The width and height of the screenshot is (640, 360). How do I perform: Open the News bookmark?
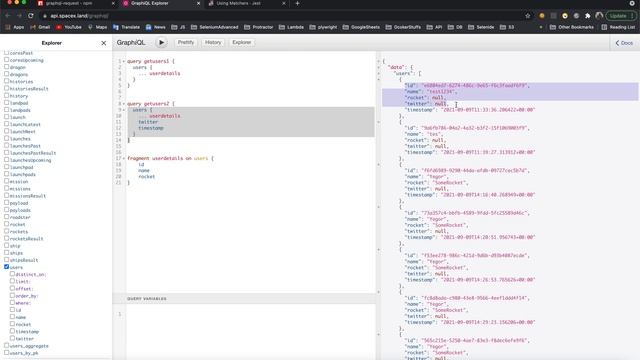point(156,27)
